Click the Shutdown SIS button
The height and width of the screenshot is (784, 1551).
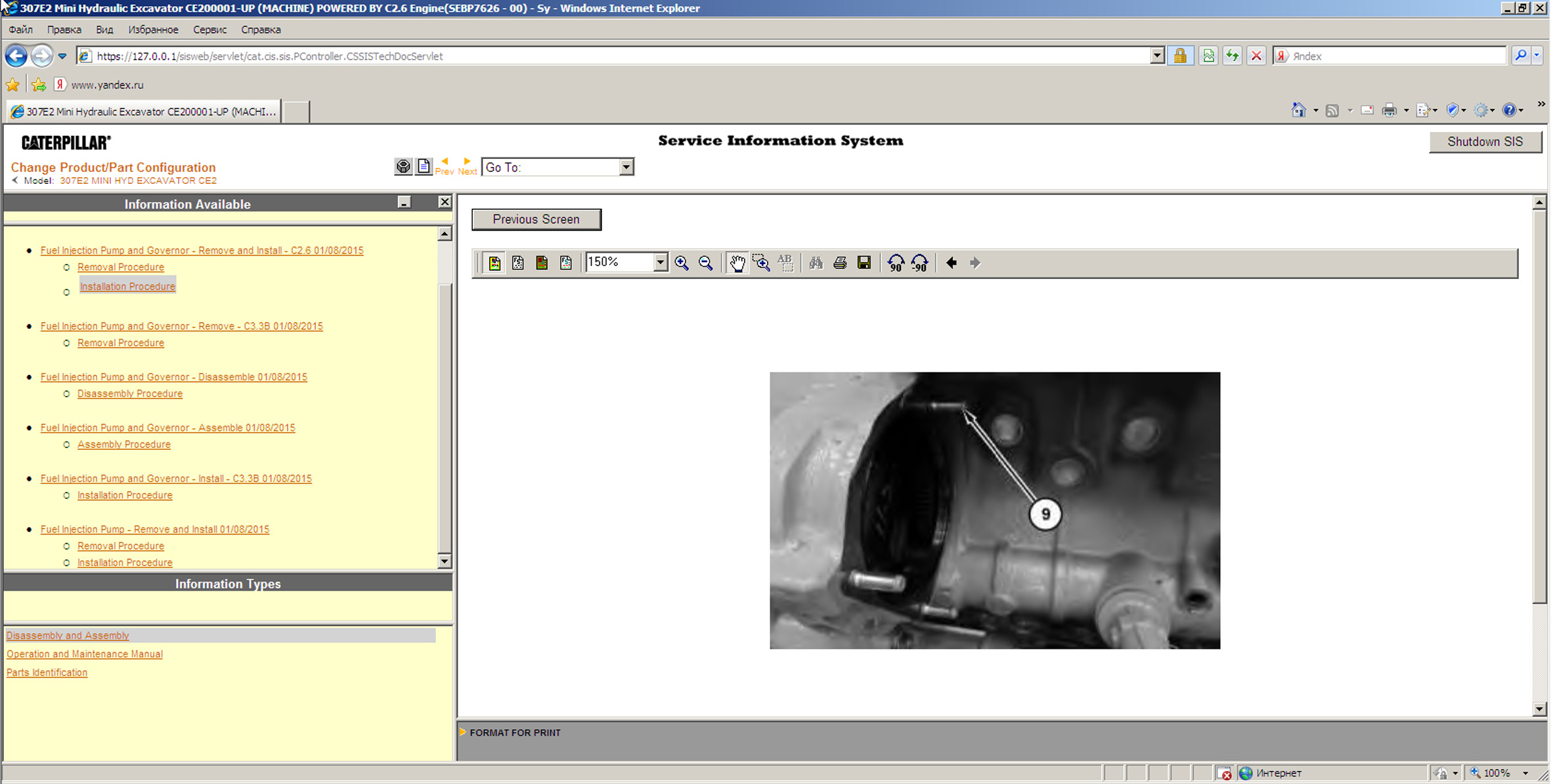tap(1485, 142)
